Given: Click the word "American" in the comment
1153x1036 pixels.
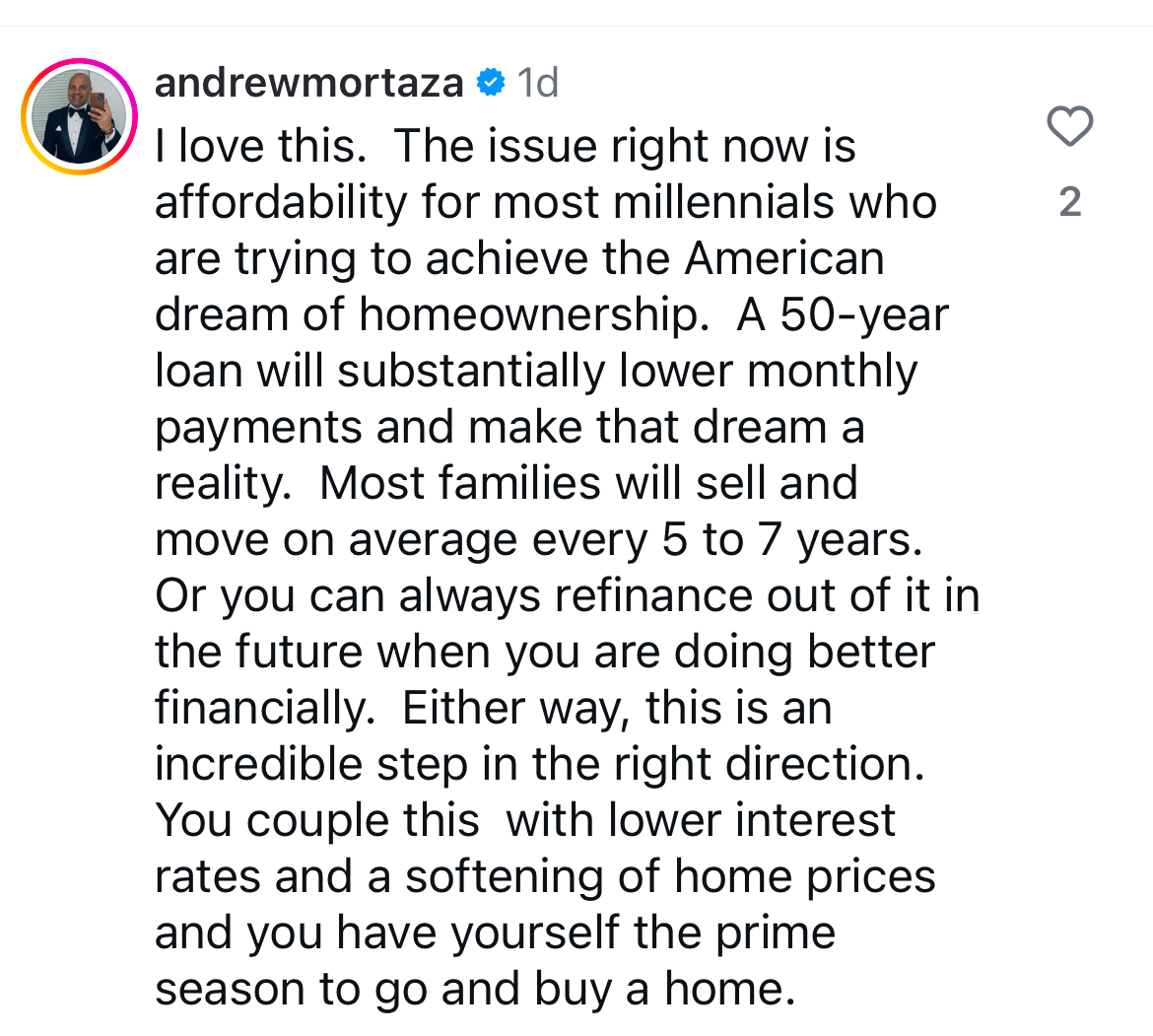Looking at the screenshot, I should coord(784,259).
